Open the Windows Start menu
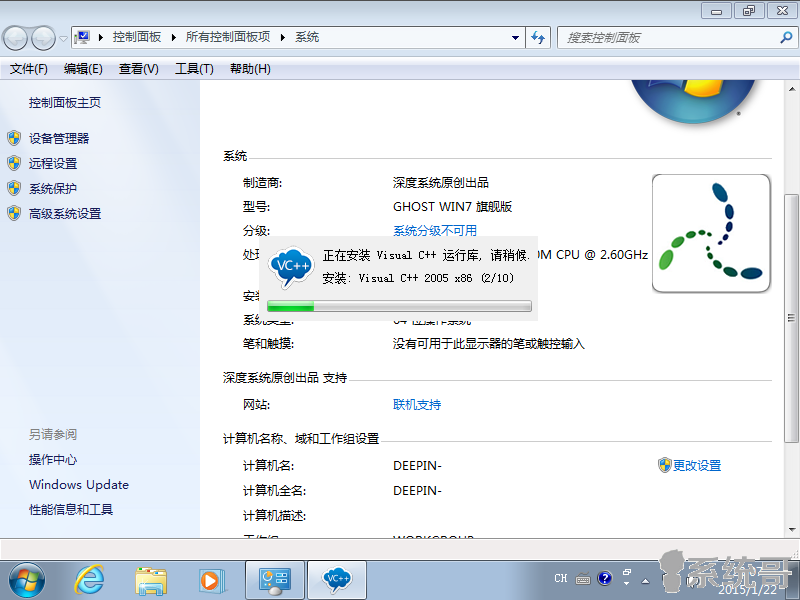800x600 pixels. click(x=27, y=581)
